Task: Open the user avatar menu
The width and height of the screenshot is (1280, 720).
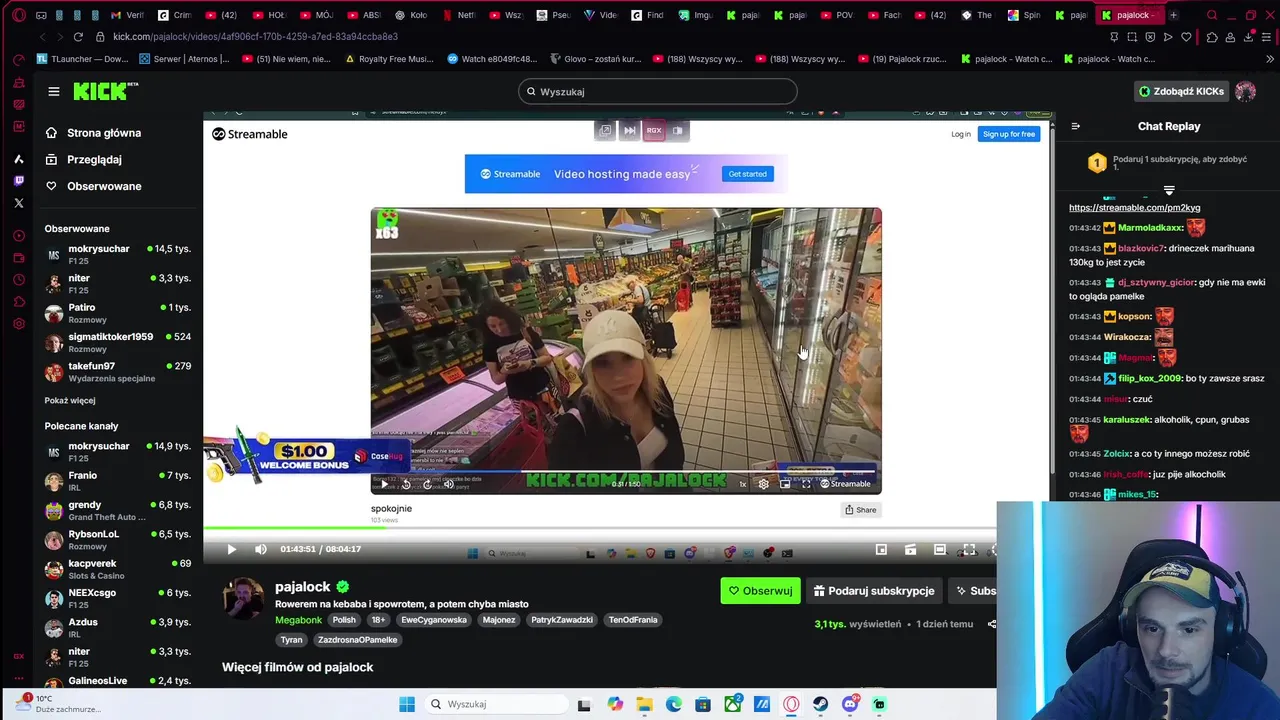Action: [1245, 91]
